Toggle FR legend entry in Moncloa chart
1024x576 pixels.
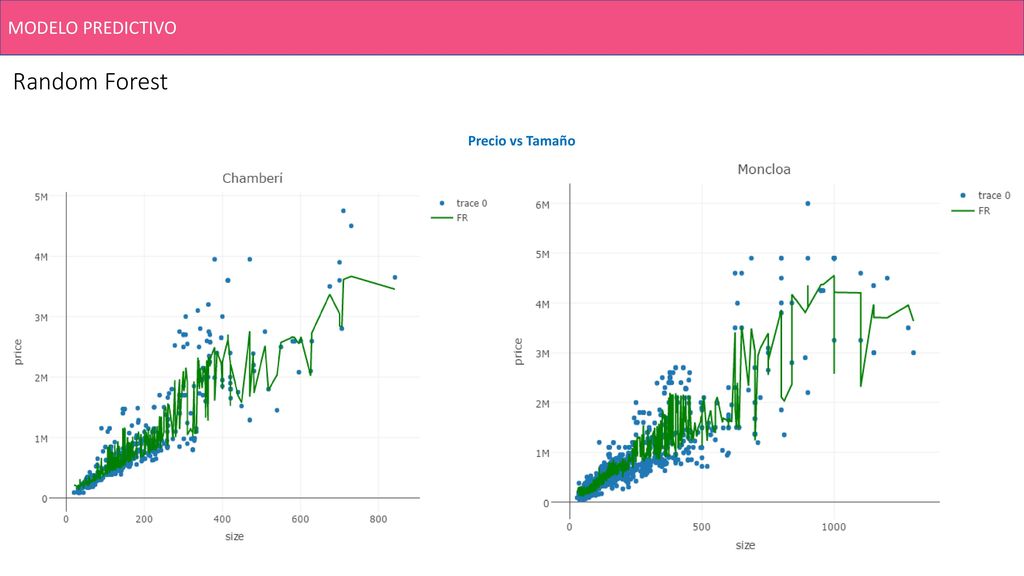972,210
